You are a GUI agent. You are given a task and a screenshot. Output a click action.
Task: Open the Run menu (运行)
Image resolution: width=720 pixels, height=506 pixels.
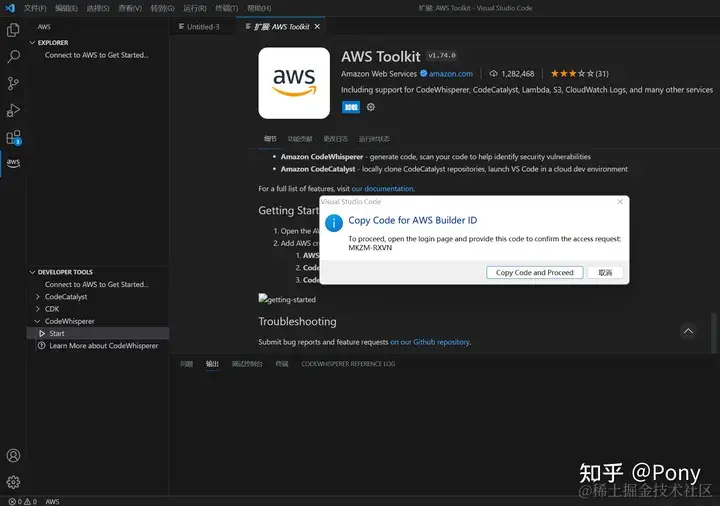pos(195,8)
